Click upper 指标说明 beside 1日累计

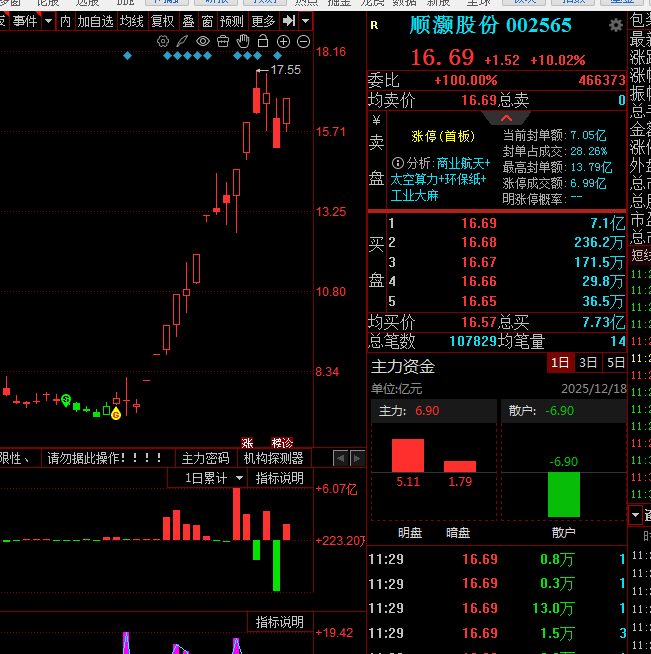click(279, 478)
